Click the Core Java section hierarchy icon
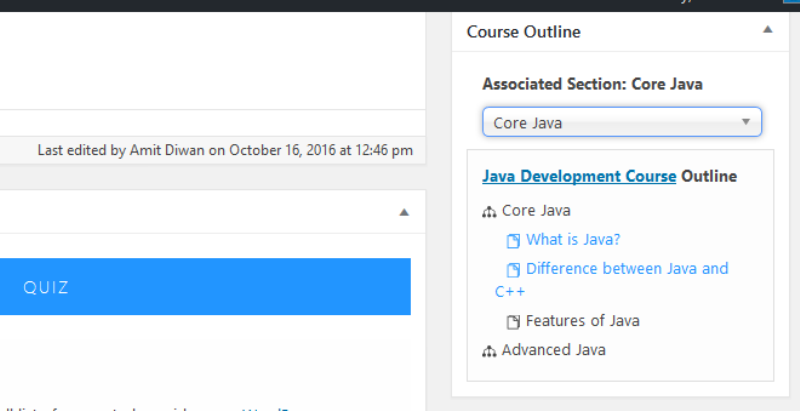Viewport: 800px width, 411px height. pos(489,212)
